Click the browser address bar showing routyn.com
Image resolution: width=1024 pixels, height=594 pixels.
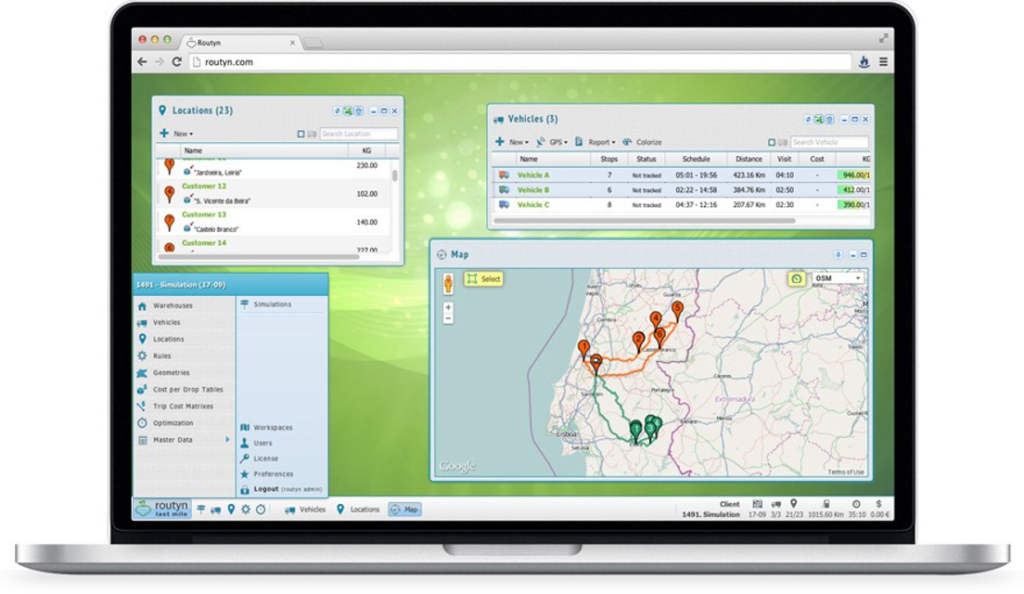[x=520, y=62]
